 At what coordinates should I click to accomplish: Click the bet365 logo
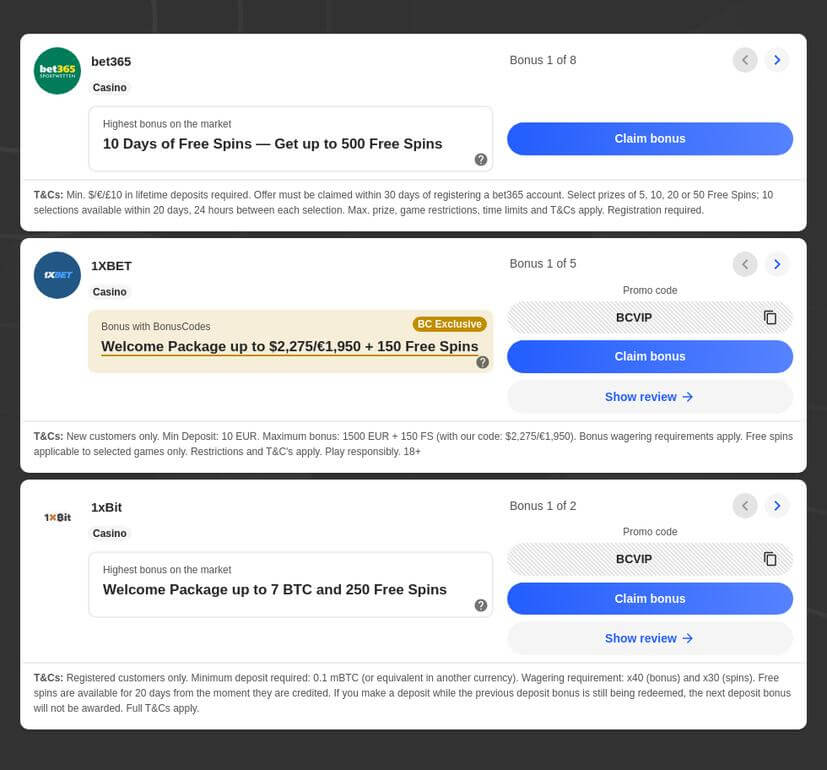(57, 71)
